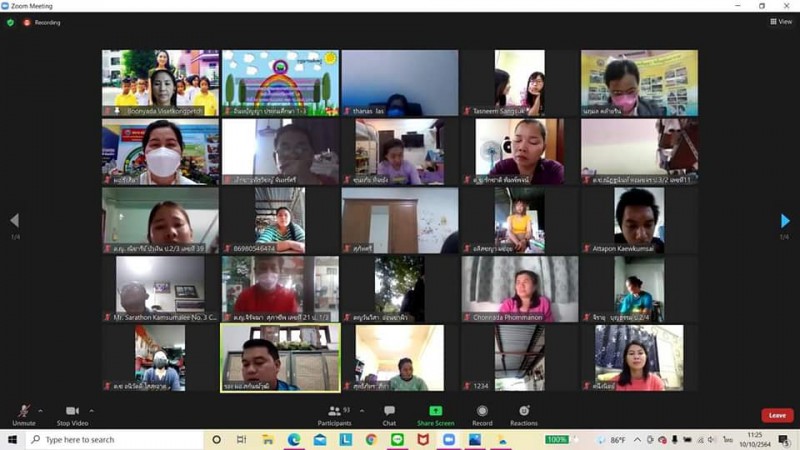This screenshot has width=800, height=450.
Task: Toggle the Record button
Action: (x=482, y=415)
